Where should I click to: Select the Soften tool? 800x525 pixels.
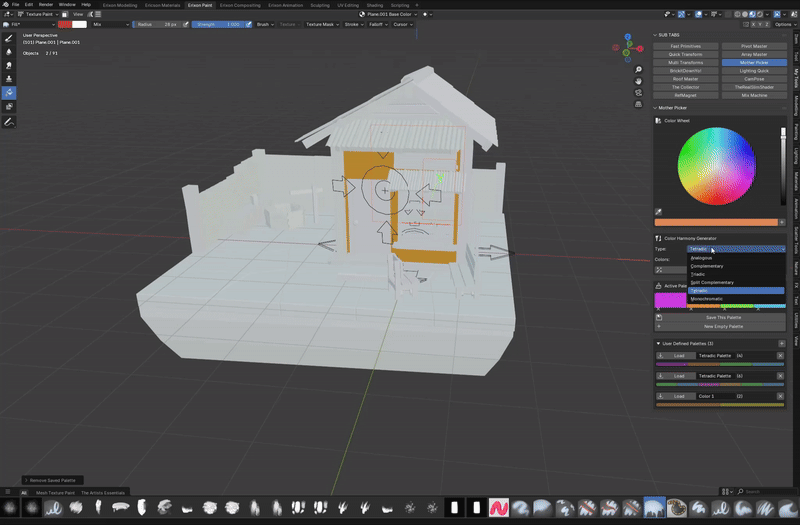9,52
